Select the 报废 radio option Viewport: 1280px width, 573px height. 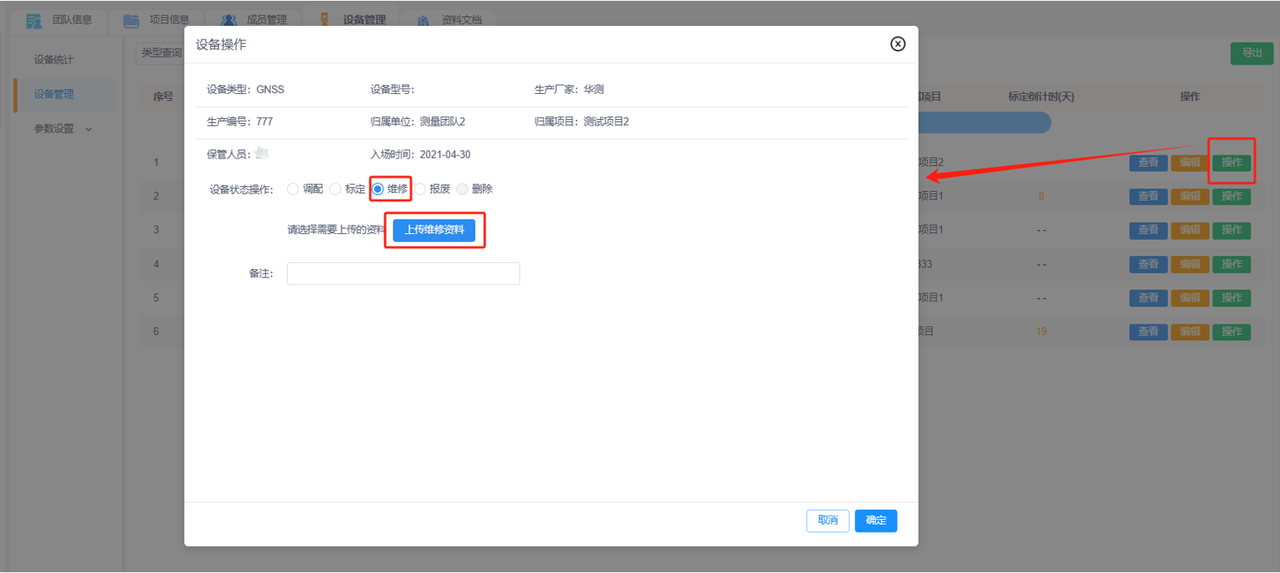pyautogui.click(x=420, y=189)
